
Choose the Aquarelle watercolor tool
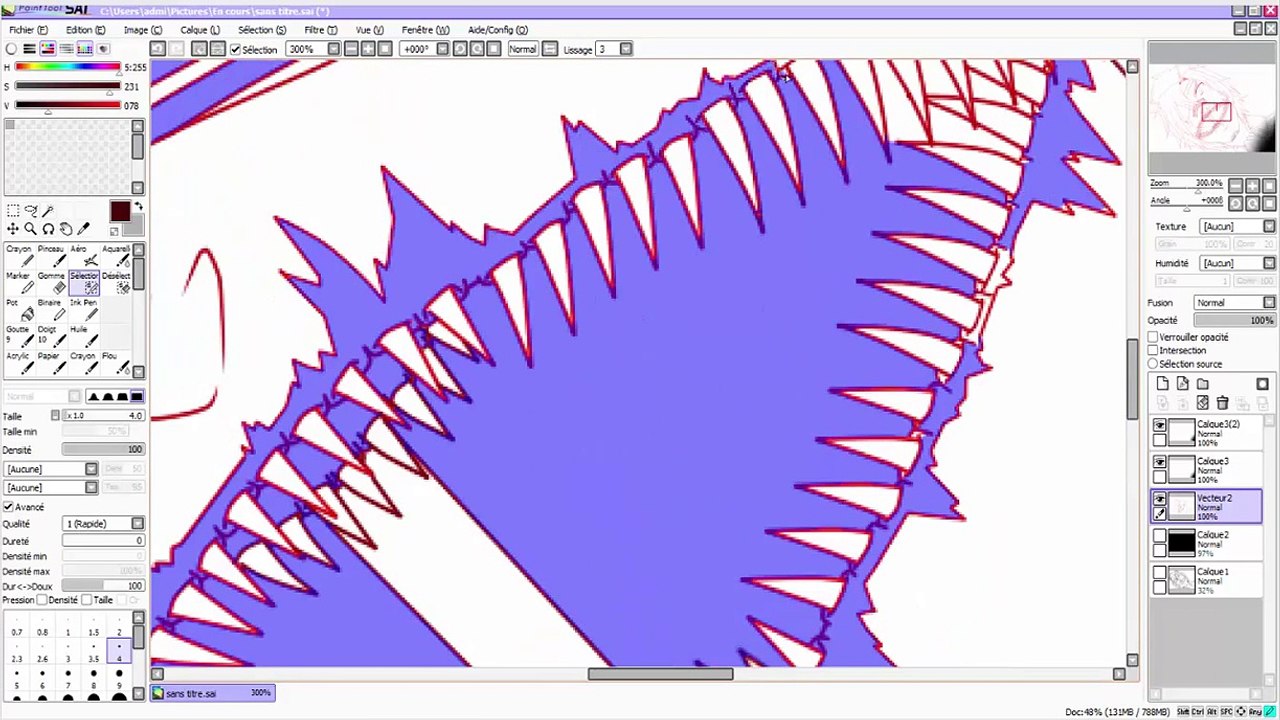(116, 255)
